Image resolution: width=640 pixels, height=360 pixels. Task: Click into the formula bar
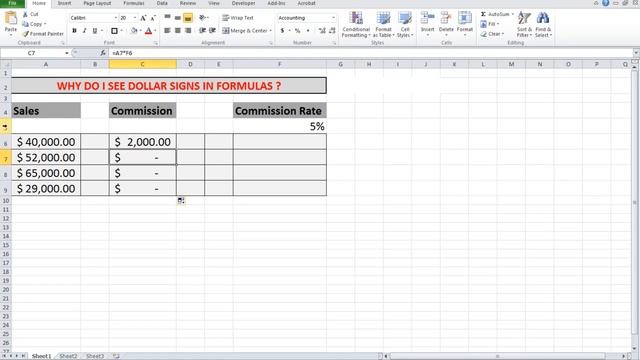click(371, 53)
